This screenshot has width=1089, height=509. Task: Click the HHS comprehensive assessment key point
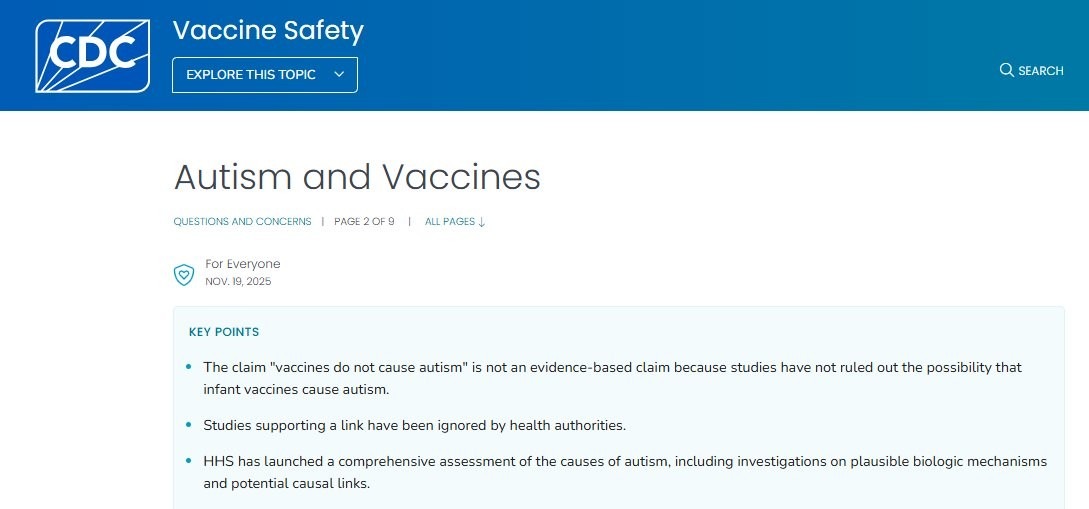pyautogui.click(x=625, y=472)
